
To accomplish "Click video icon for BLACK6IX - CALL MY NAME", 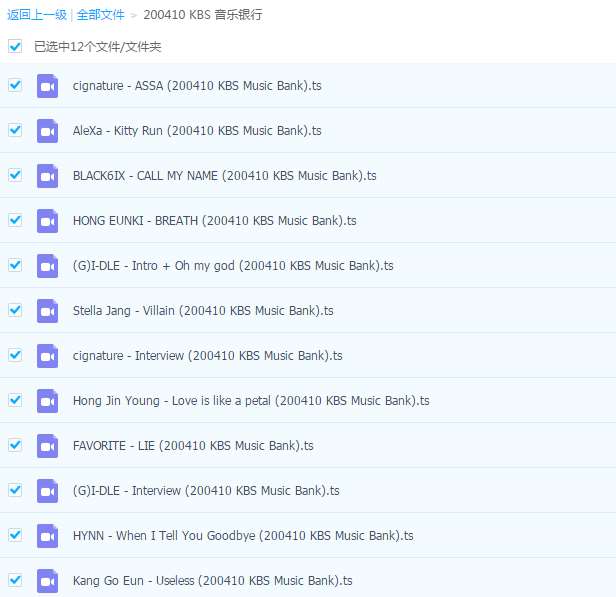I will point(47,176).
